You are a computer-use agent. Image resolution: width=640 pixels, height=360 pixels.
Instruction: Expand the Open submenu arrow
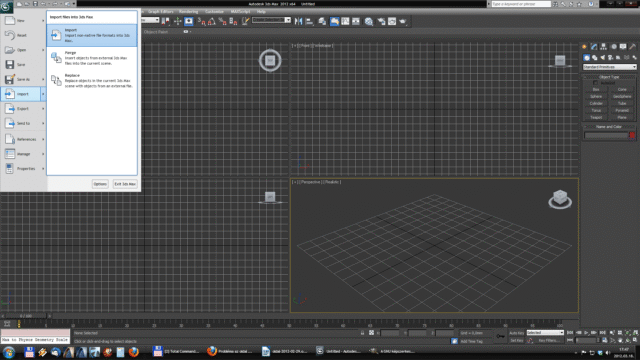pos(43,50)
